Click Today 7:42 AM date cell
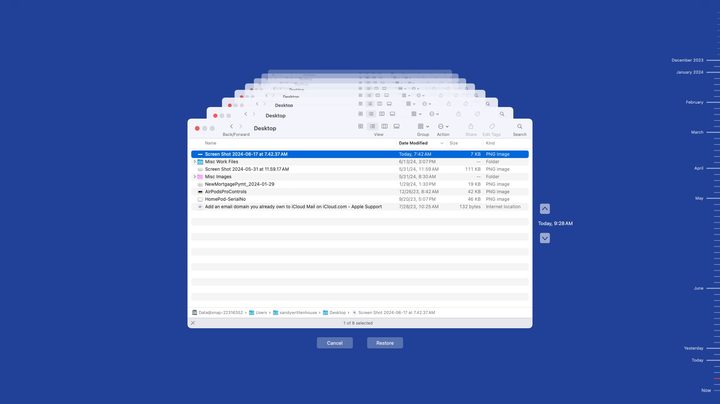The image size is (720, 404). (415, 154)
